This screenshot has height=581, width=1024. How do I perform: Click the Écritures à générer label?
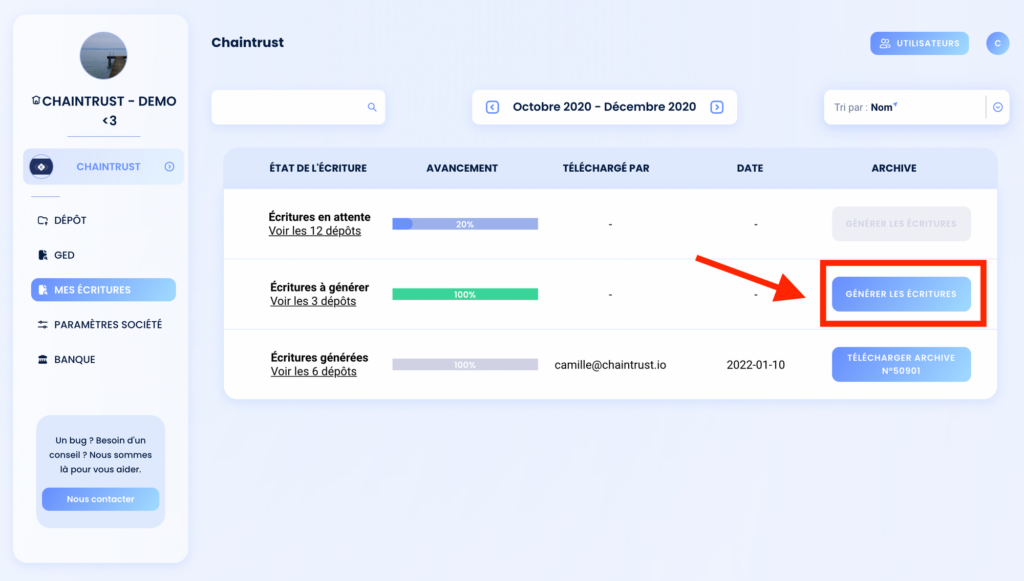(x=319, y=287)
